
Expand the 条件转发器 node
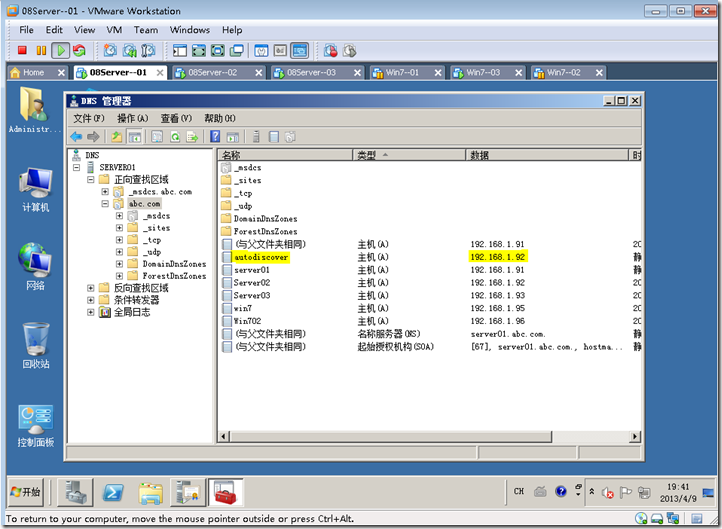91,300
